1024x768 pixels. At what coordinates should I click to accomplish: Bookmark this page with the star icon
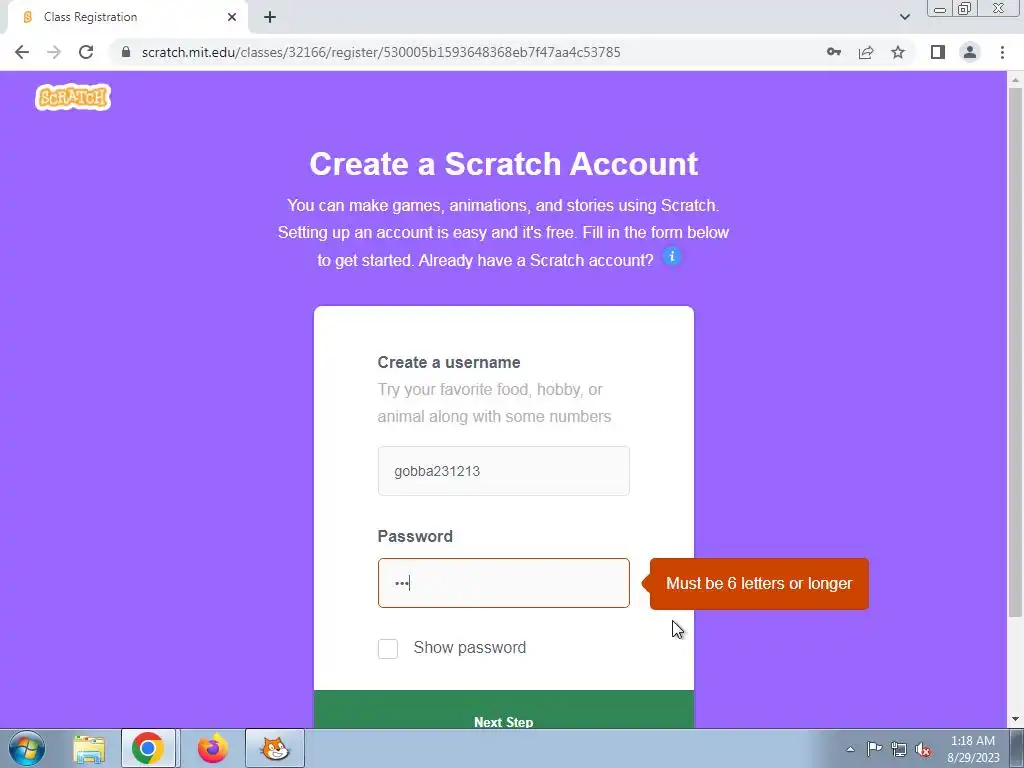tap(898, 52)
